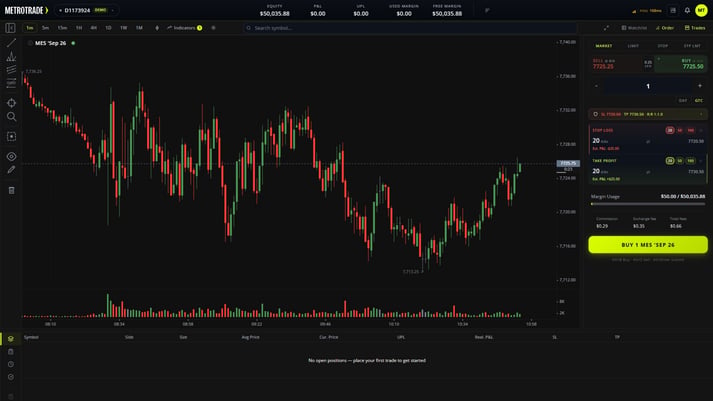Switch to STP LMT order tab
713x401 pixels.
(x=692, y=46)
